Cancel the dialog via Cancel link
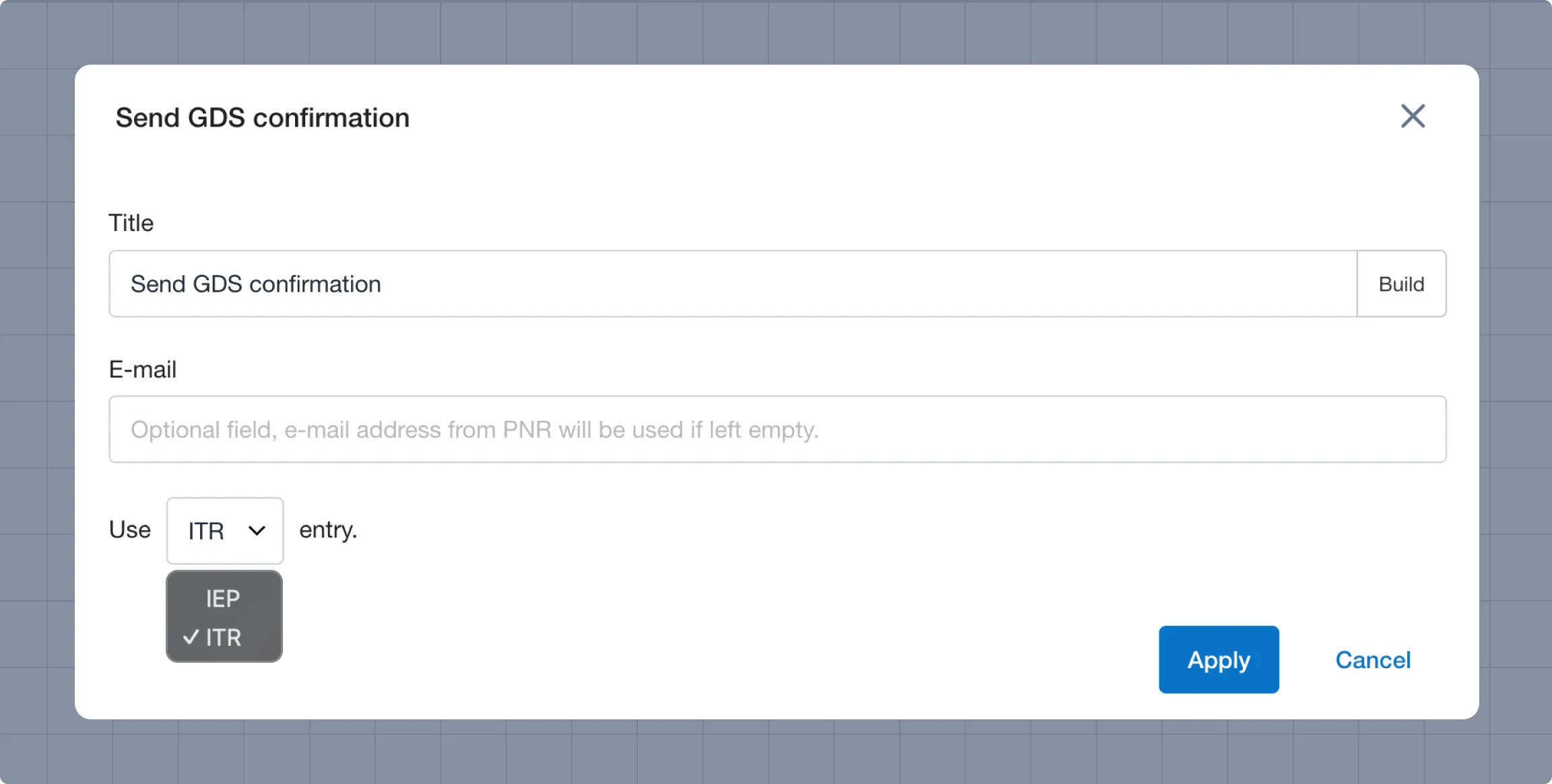 [x=1373, y=659]
